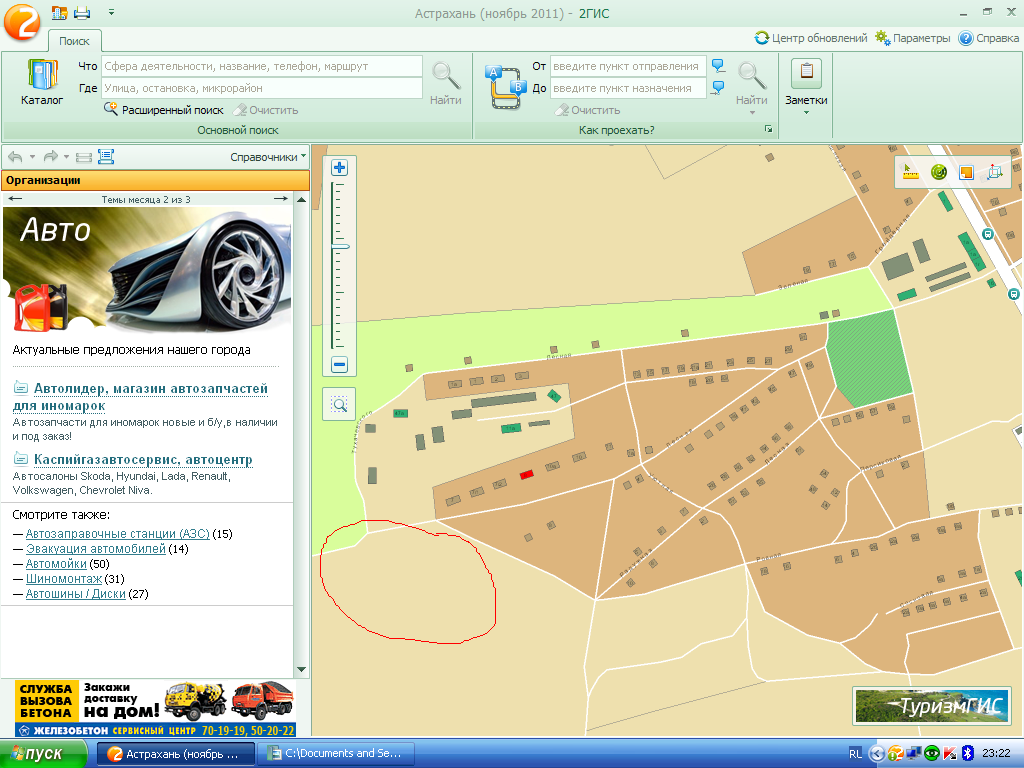Viewport: 1024px width, 768px height.
Task: Open the Справочники dropdown
Action: [x=268, y=157]
